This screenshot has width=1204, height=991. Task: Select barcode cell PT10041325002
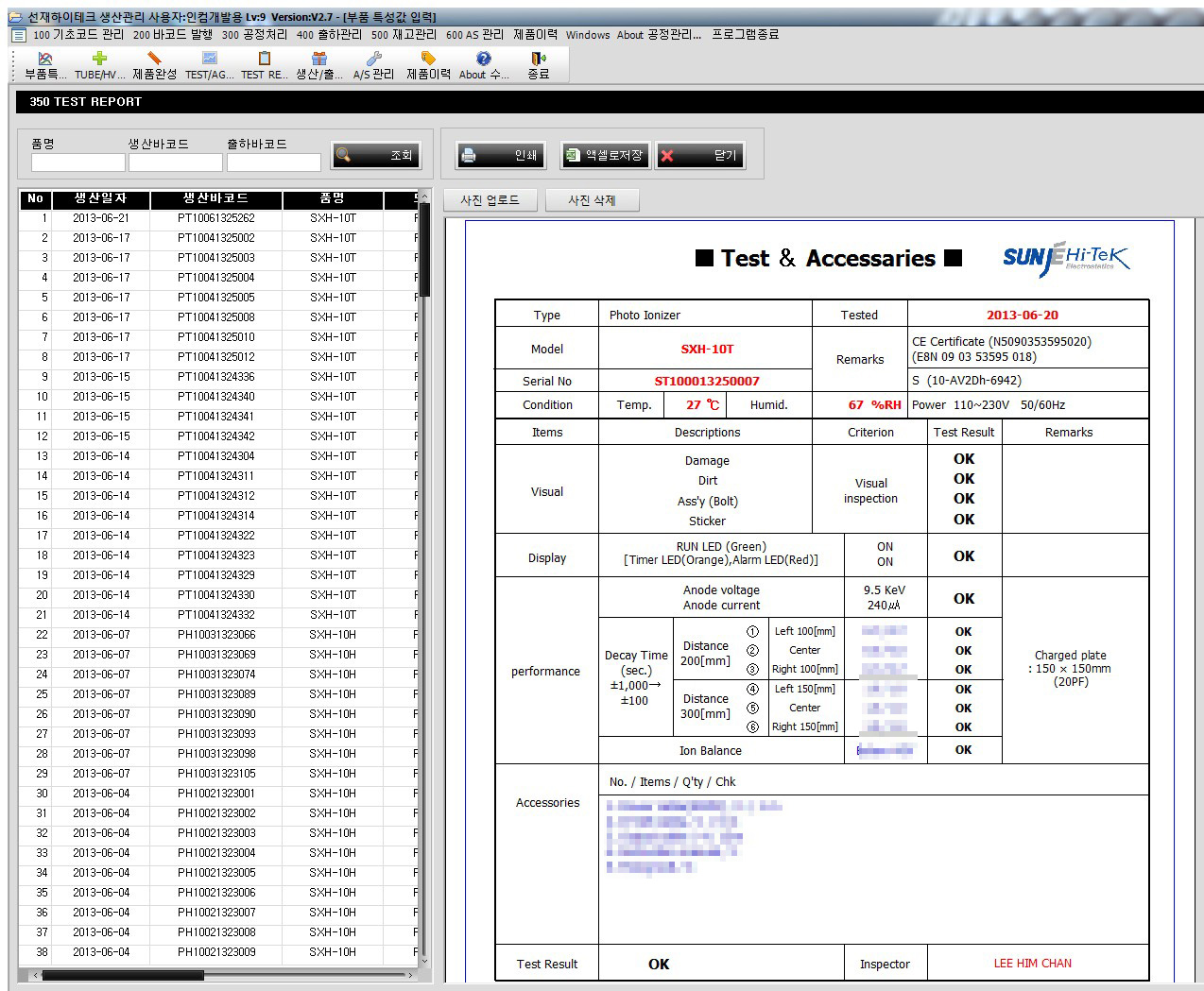pyautogui.click(x=216, y=238)
